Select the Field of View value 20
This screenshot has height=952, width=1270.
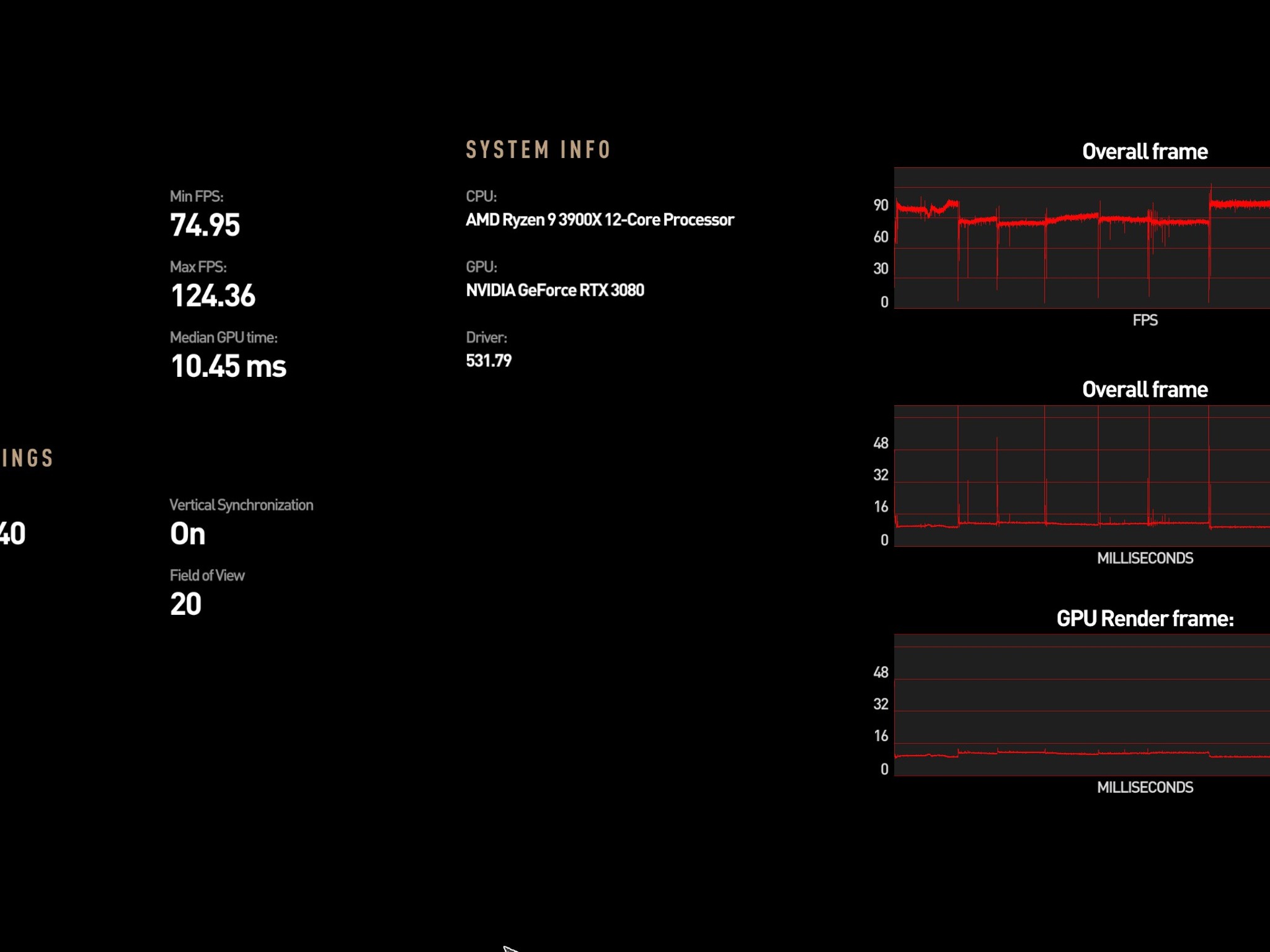(x=186, y=604)
